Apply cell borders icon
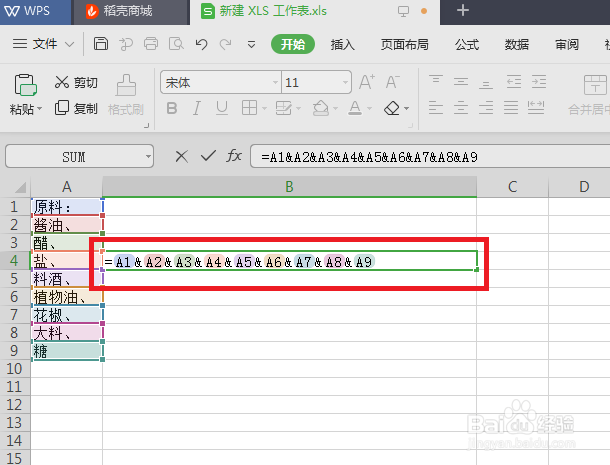This screenshot has width=610, height=465. [249, 108]
